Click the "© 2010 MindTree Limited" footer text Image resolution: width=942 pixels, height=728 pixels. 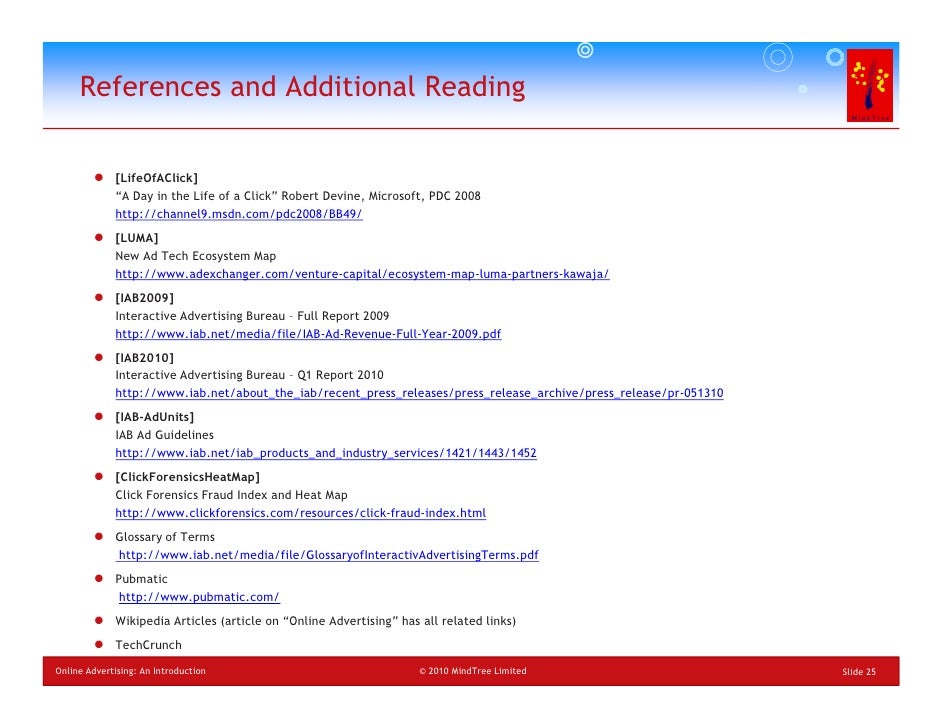click(x=473, y=671)
